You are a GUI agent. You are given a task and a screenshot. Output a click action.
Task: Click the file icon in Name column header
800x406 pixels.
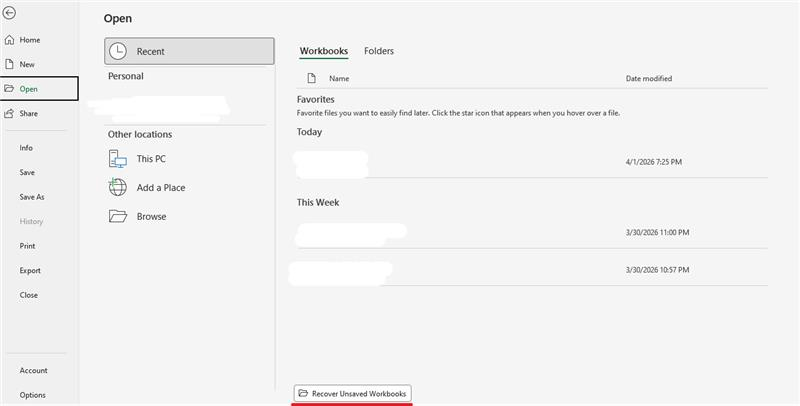(x=311, y=78)
